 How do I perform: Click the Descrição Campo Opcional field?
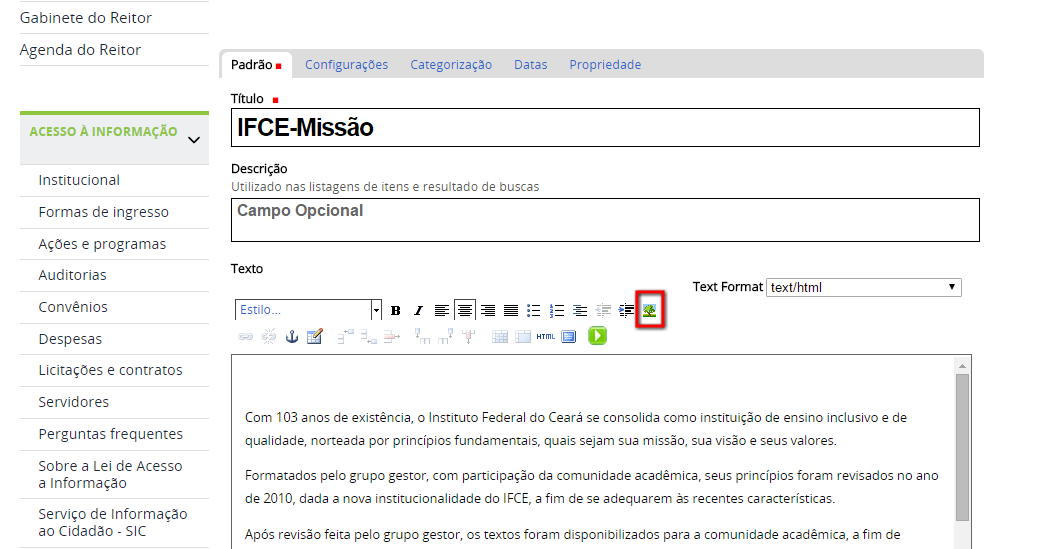coord(605,219)
